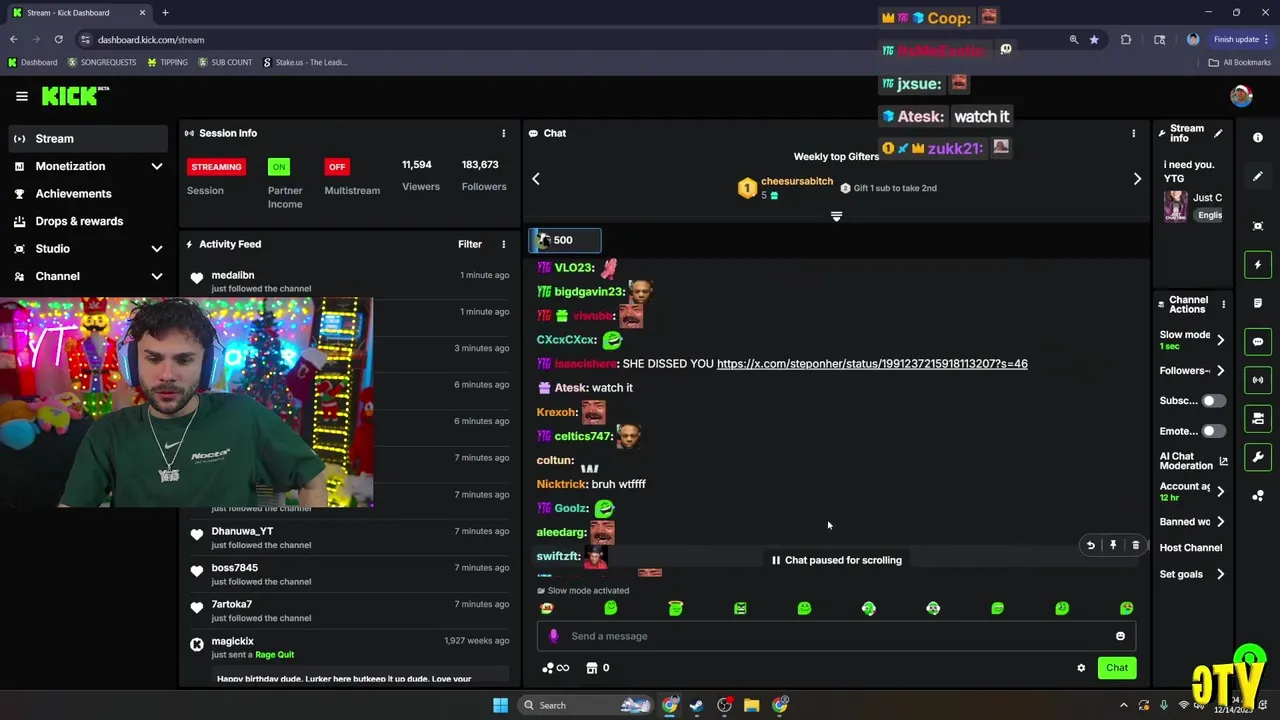The height and width of the screenshot is (720, 1280).
Task: Click the green Chat send button
Action: (1116, 668)
